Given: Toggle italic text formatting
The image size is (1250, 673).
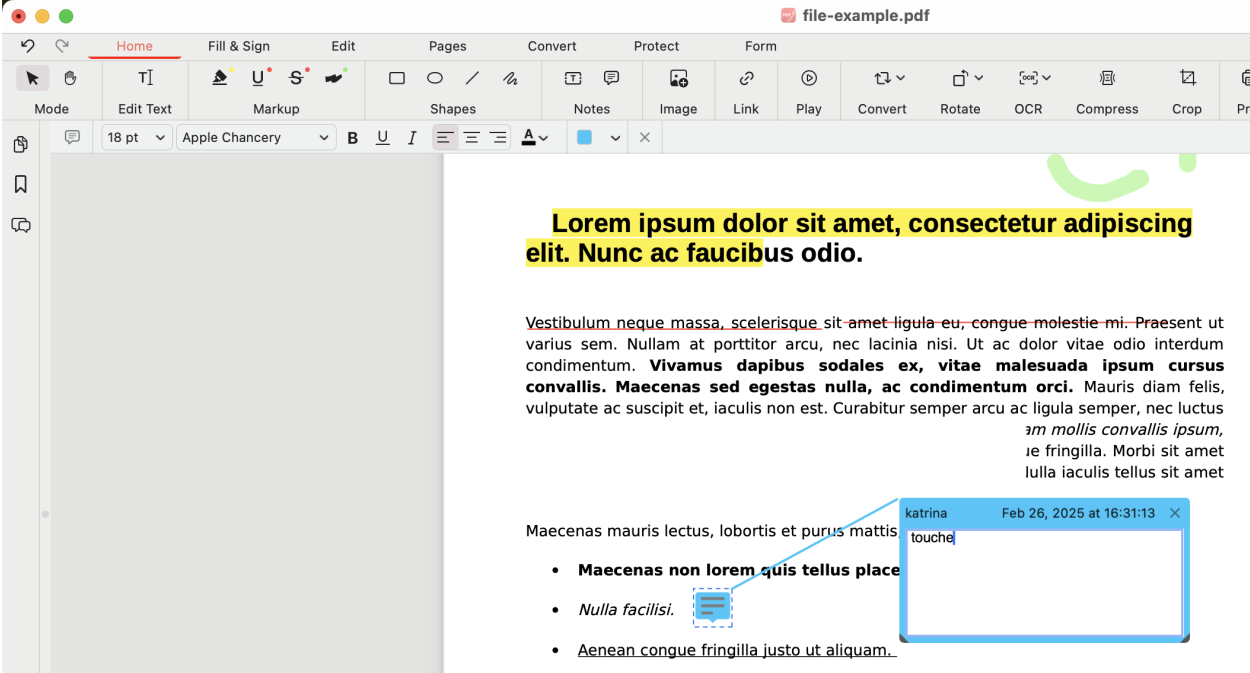Looking at the screenshot, I should tap(412, 137).
